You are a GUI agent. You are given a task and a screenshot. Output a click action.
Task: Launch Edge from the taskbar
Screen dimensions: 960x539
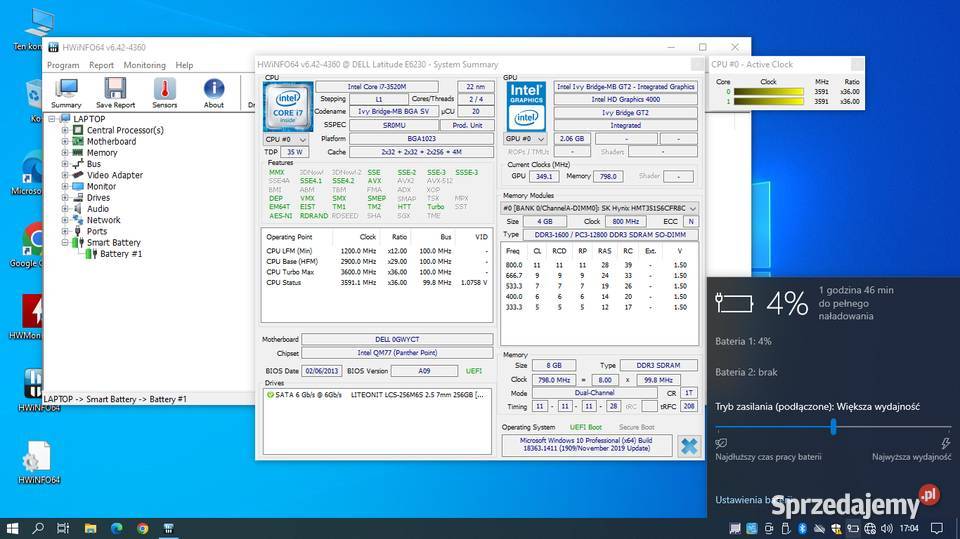coord(116,528)
